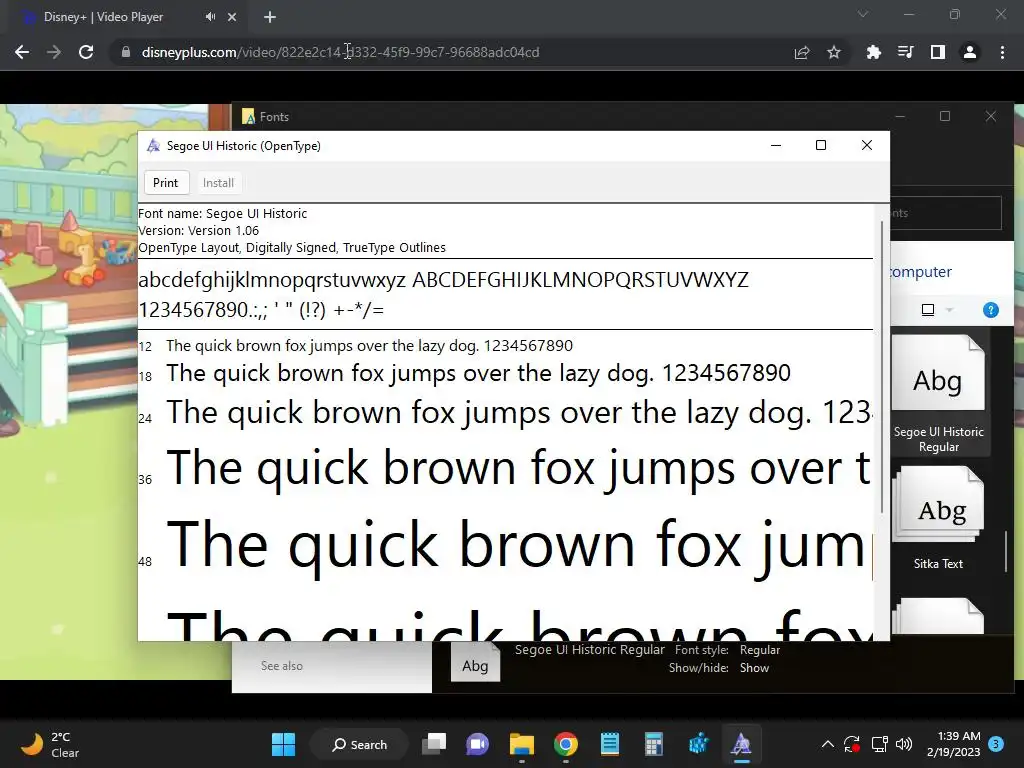The height and width of the screenshot is (768, 1024).
Task: Open Chrome tab search chevron
Action: [x=863, y=14]
